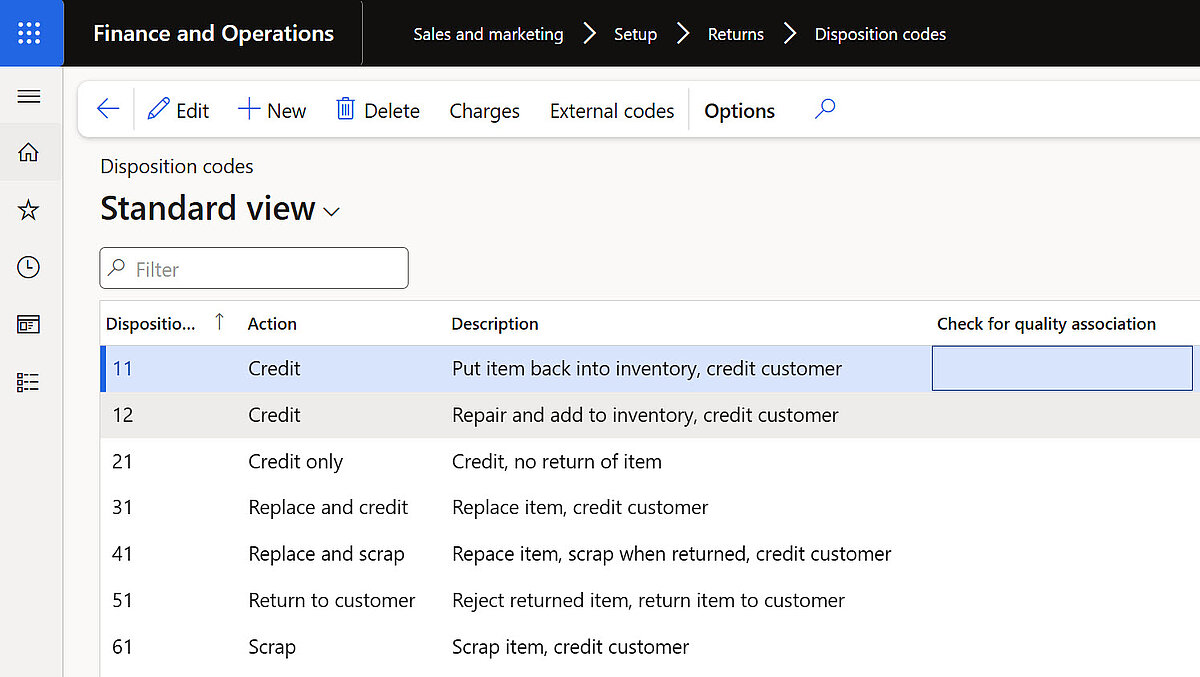Click the back arrow in the toolbar
Screen dimensions: 1200x677
107,109
